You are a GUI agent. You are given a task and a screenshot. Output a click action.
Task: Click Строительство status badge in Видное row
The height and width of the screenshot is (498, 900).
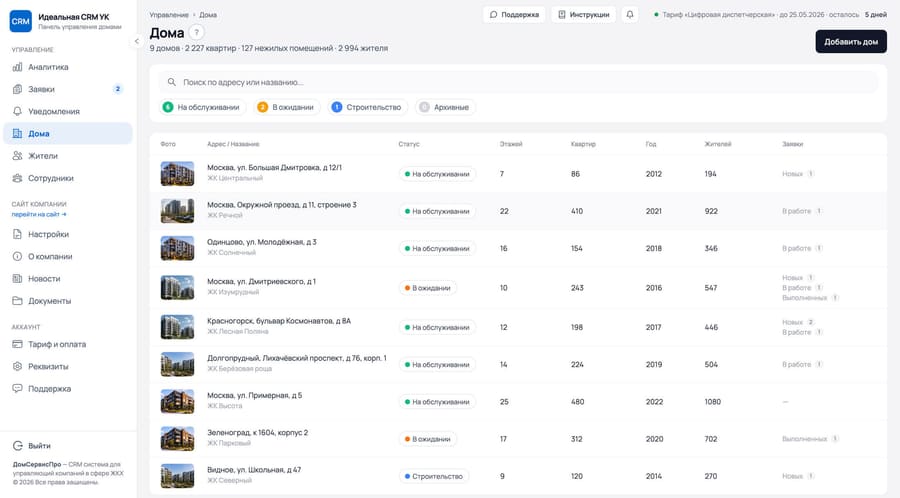[x=433, y=476]
